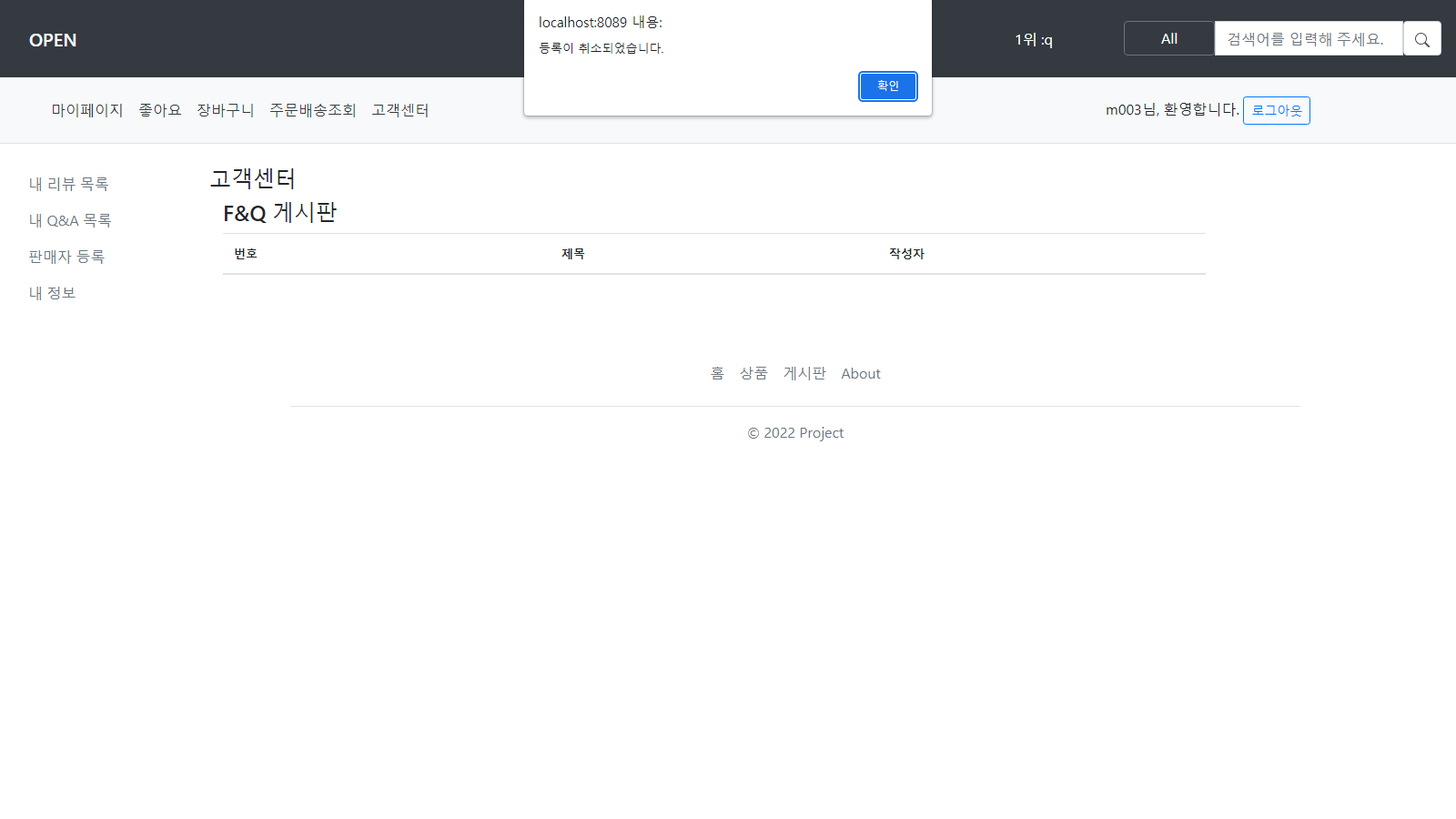Click 홈 in the footer

[718, 373]
